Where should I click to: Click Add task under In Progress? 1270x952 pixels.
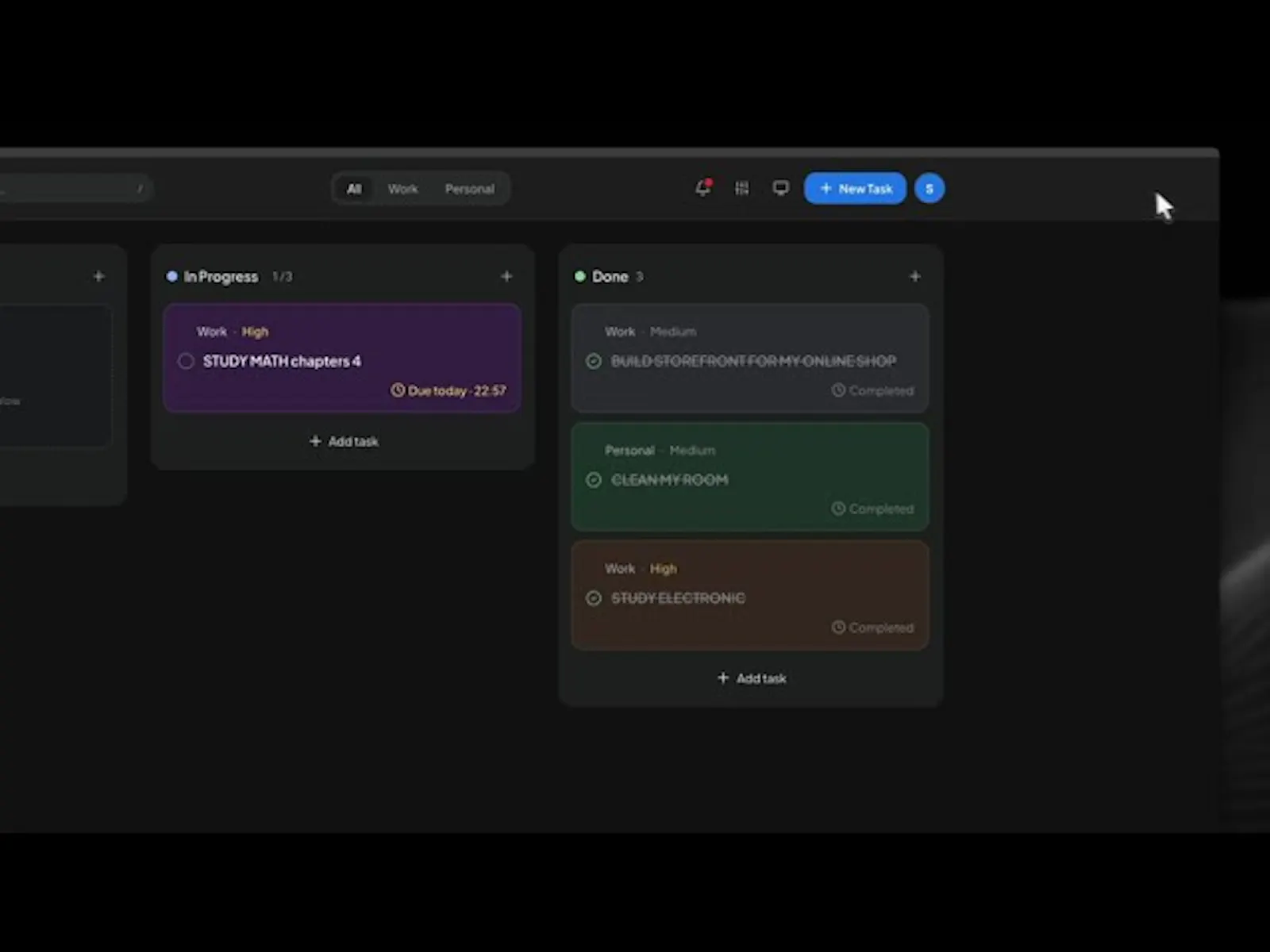(344, 441)
